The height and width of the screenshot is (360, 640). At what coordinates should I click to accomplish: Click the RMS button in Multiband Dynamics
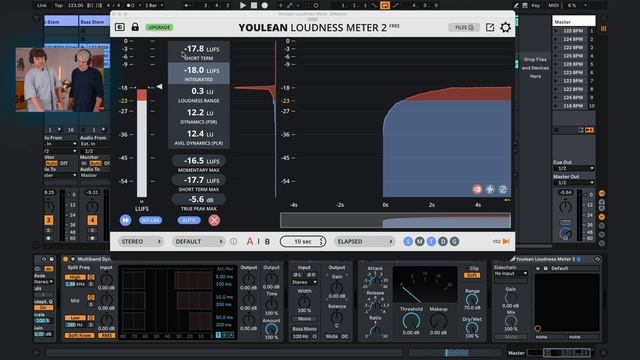point(107,335)
